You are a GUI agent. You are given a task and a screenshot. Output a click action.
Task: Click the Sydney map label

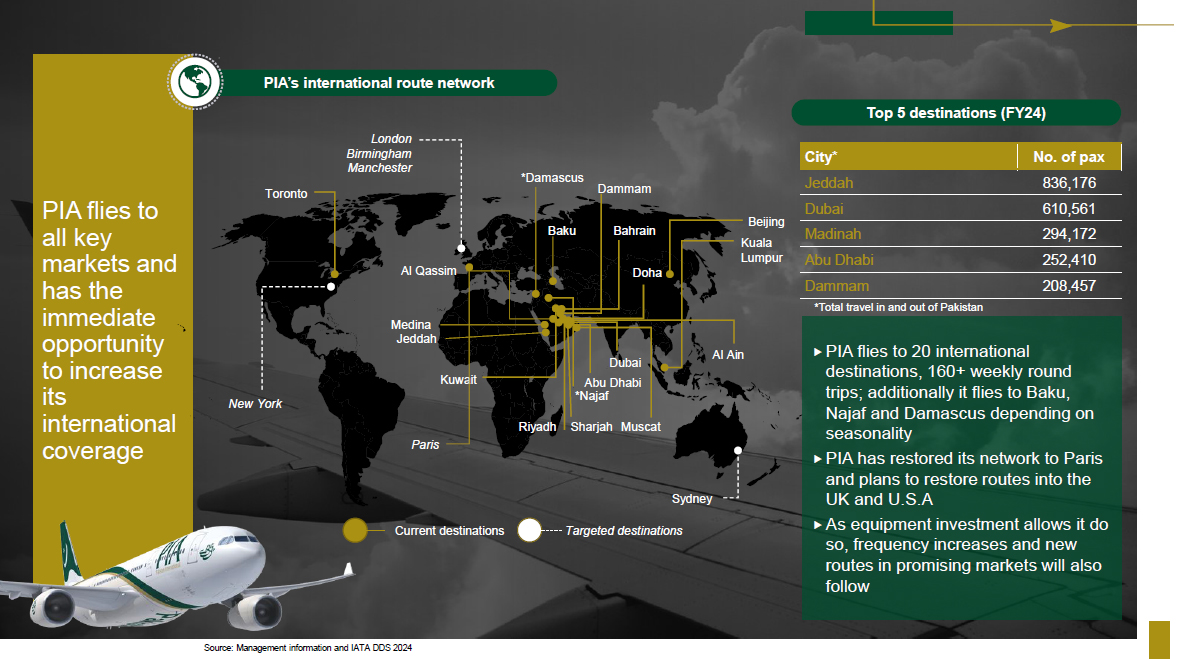coord(691,498)
